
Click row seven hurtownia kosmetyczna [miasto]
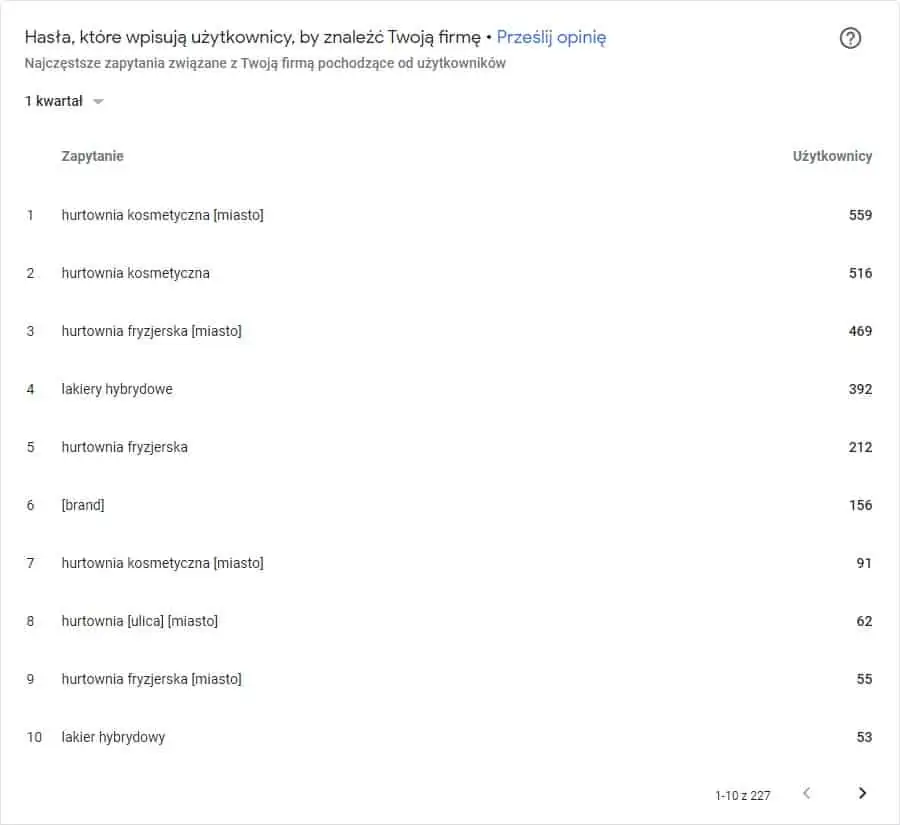[x=449, y=563]
